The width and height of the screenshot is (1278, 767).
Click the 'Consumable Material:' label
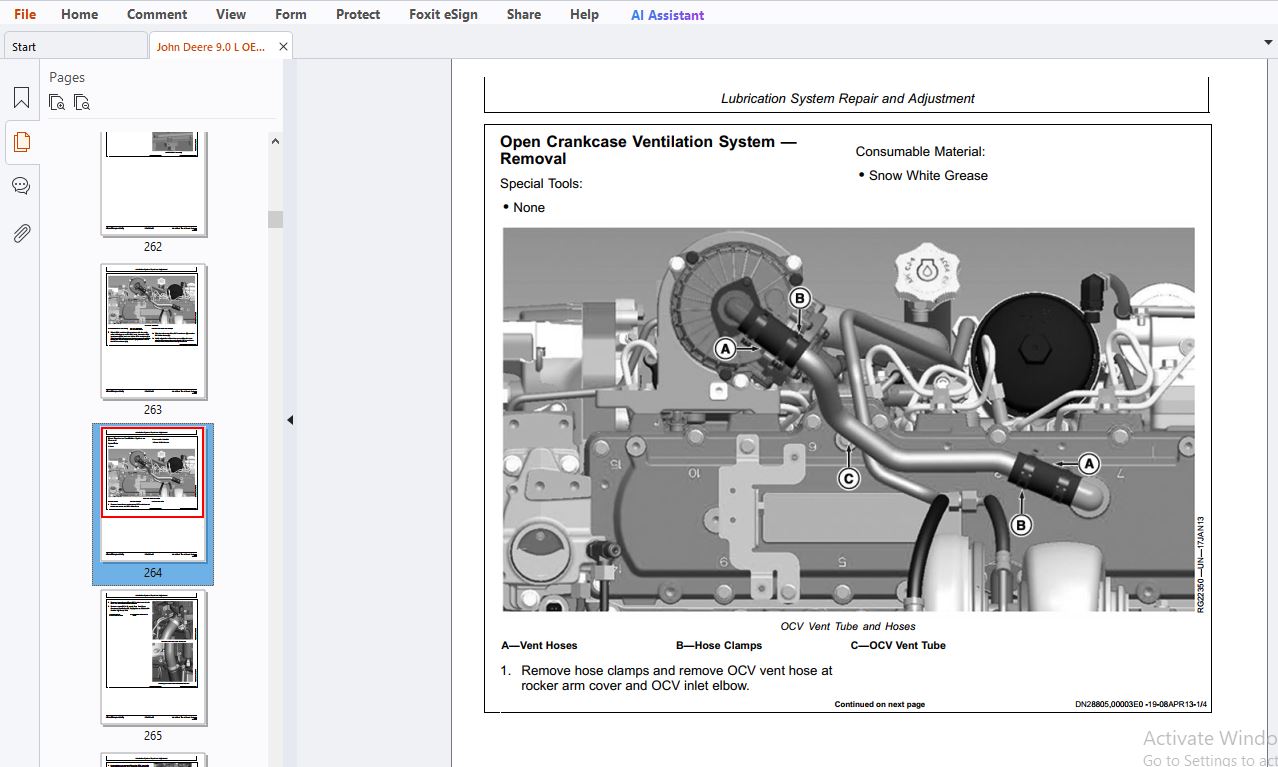coord(920,151)
